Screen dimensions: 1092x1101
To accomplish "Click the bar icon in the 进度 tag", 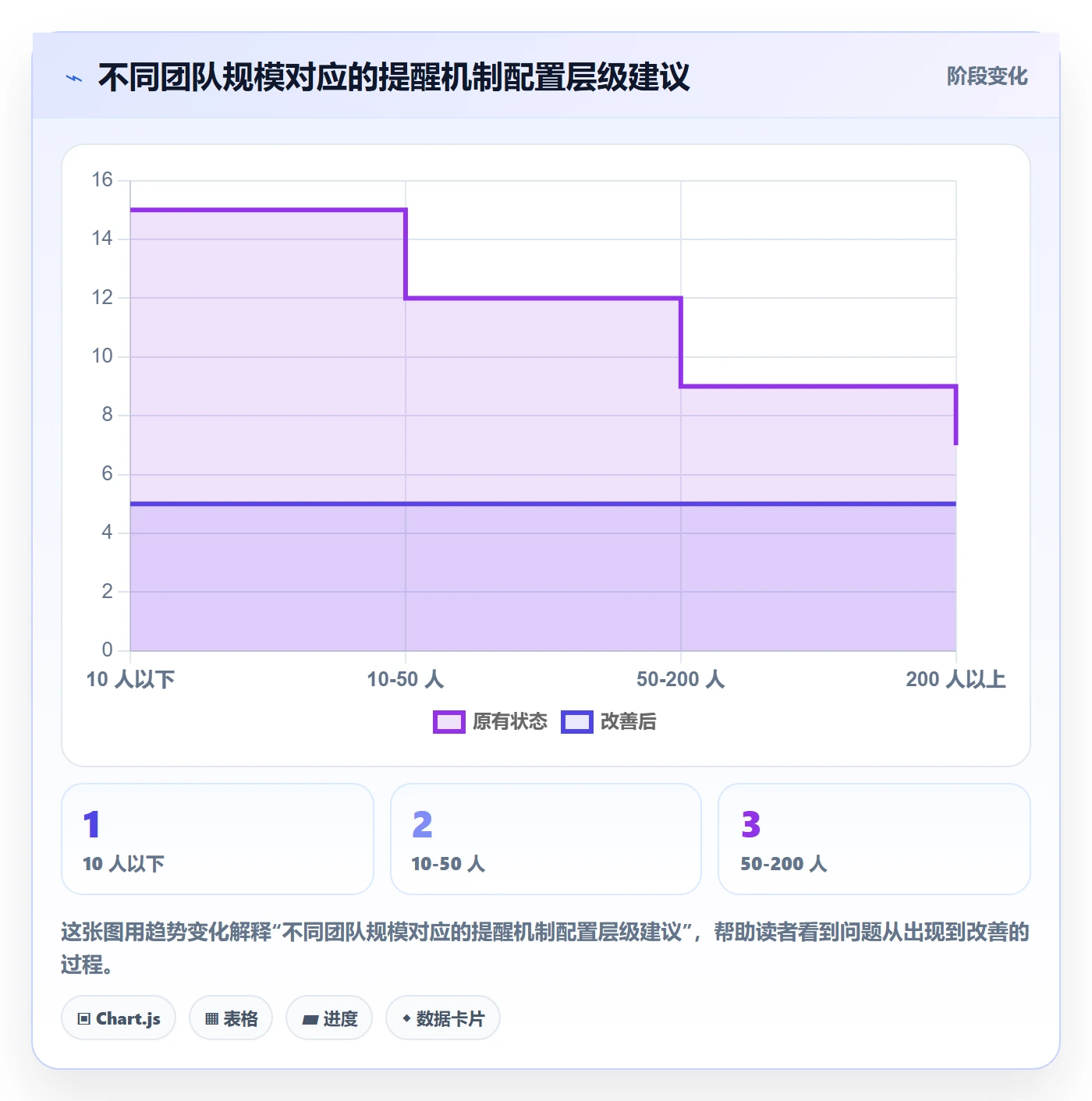I will click(x=310, y=1019).
